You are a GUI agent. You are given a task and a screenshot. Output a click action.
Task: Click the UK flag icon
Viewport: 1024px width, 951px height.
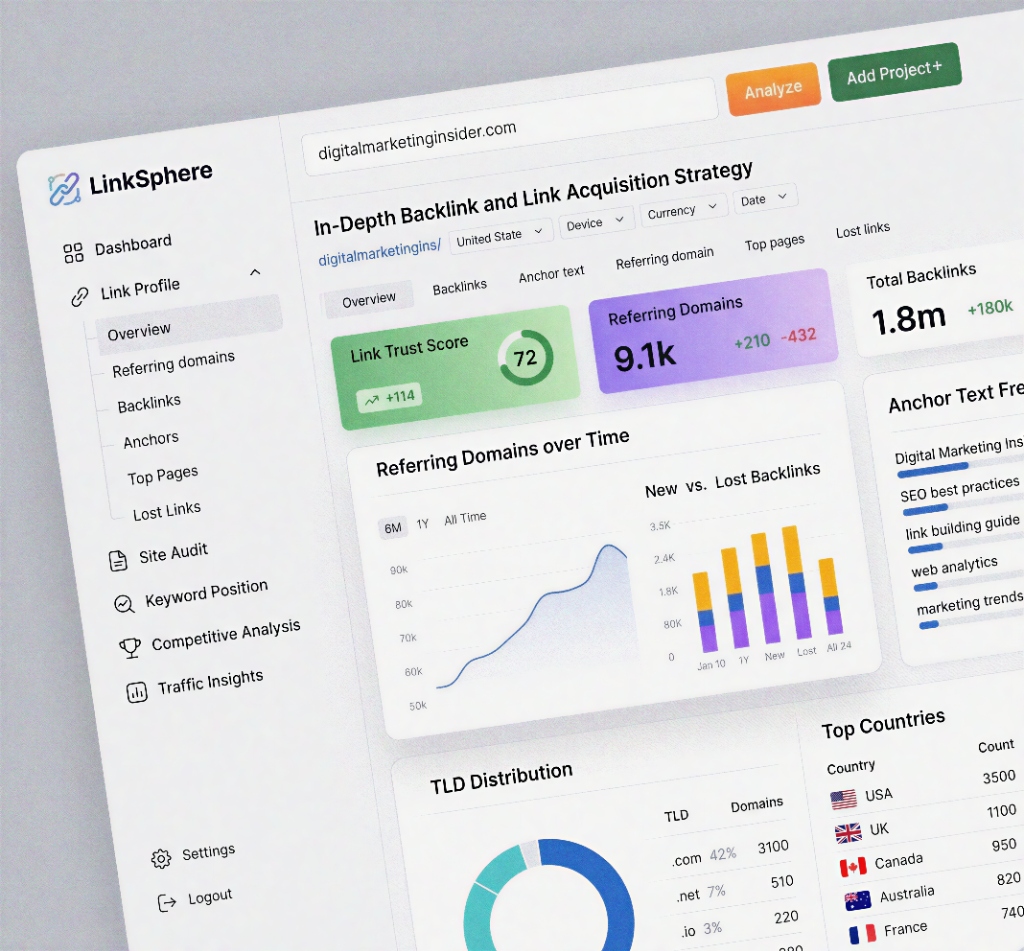848,833
